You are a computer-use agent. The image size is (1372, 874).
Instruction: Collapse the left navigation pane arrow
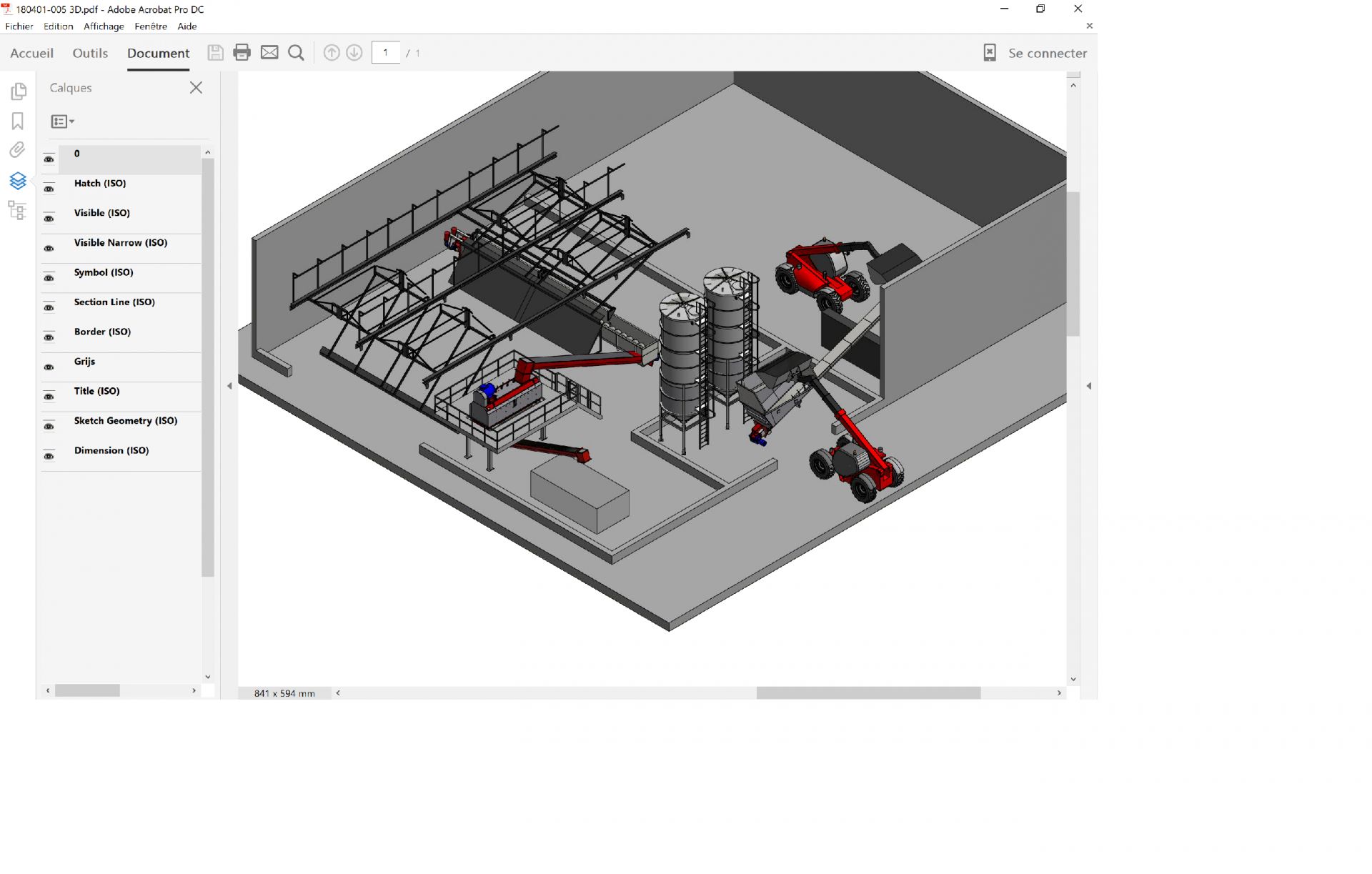tap(229, 386)
